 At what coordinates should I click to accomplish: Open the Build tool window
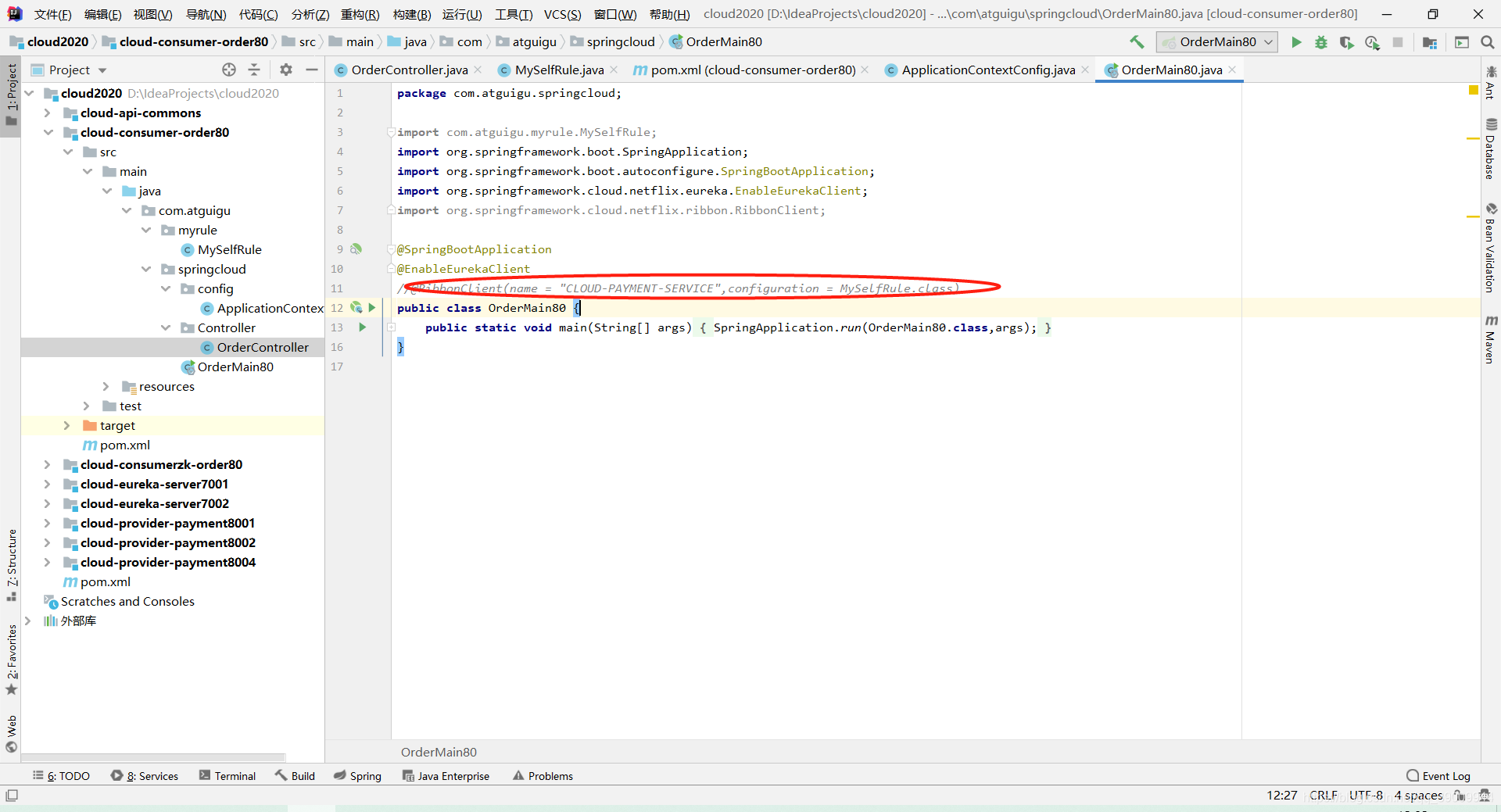[295, 776]
